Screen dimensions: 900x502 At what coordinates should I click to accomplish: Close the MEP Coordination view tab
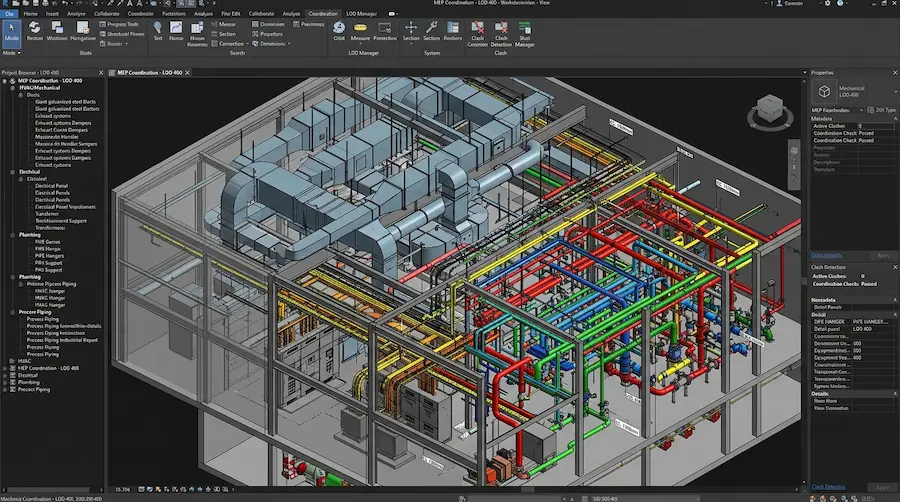point(187,73)
